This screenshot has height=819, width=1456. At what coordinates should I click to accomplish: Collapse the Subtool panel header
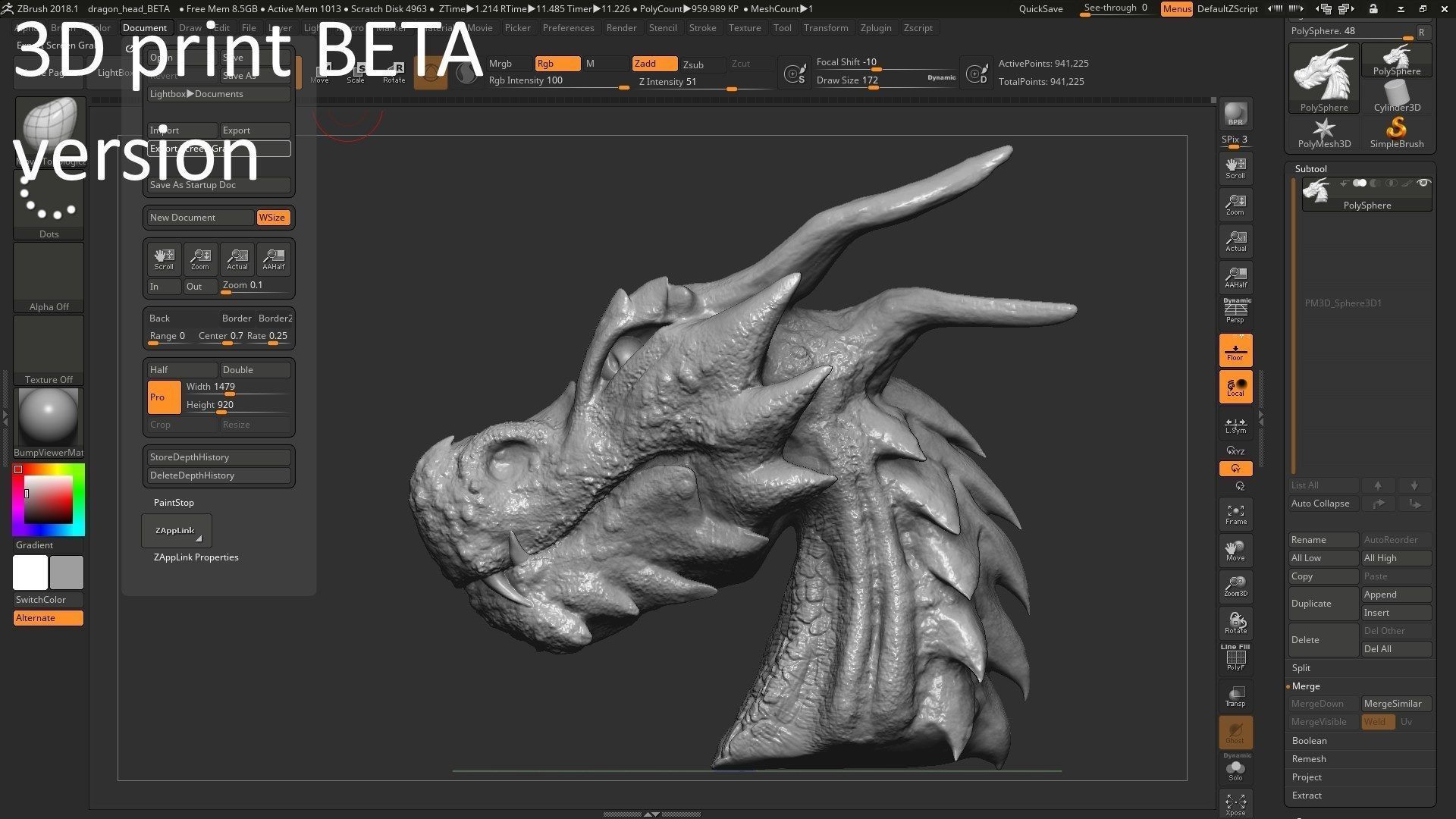click(x=1311, y=169)
